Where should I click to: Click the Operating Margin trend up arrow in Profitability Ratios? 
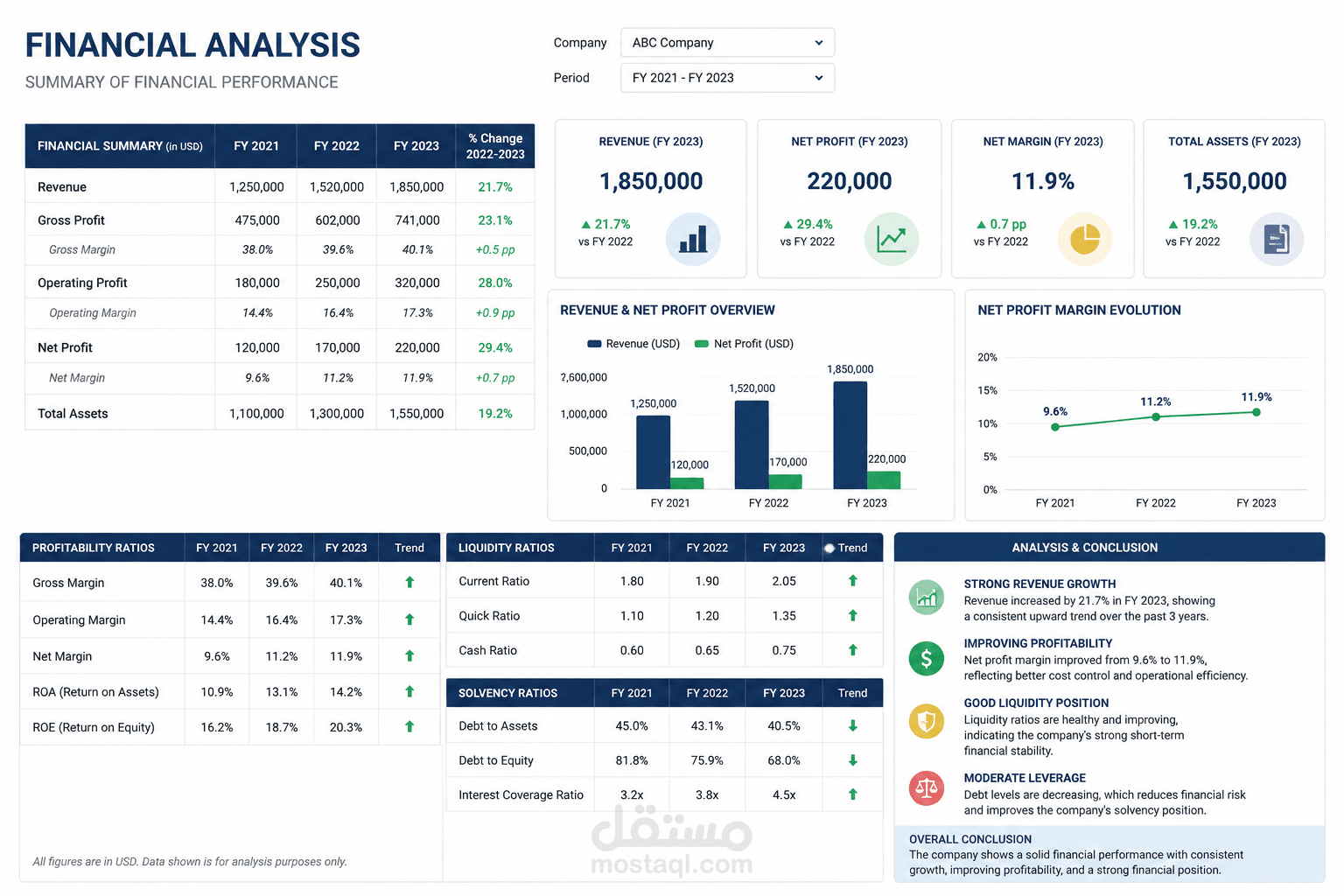(x=409, y=619)
